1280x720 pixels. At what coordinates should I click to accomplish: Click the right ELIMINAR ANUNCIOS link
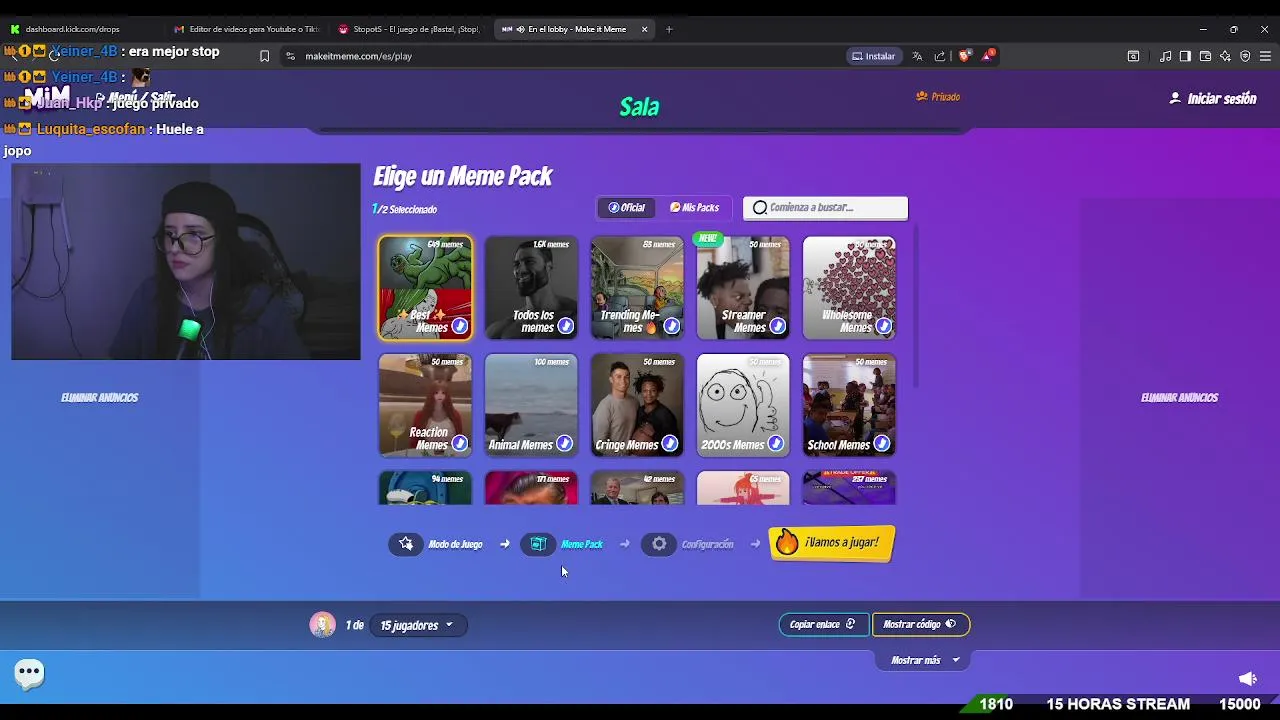[x=1179, y=397]
